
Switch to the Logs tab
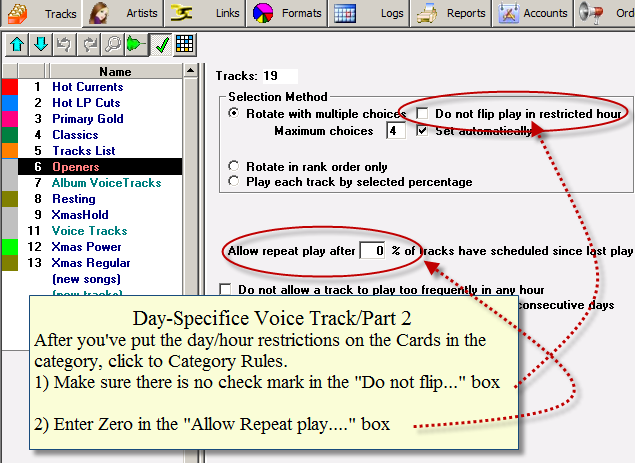(x=369, y=13)
